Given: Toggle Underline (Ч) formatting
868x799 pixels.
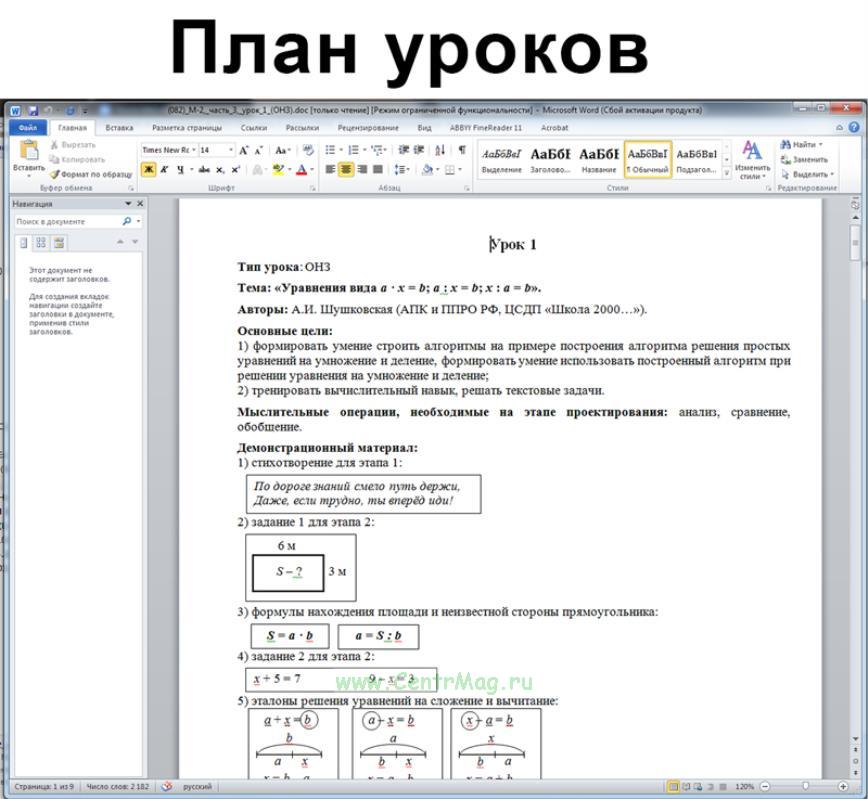Looking at the screenshot, I should (x=180, y=169).
